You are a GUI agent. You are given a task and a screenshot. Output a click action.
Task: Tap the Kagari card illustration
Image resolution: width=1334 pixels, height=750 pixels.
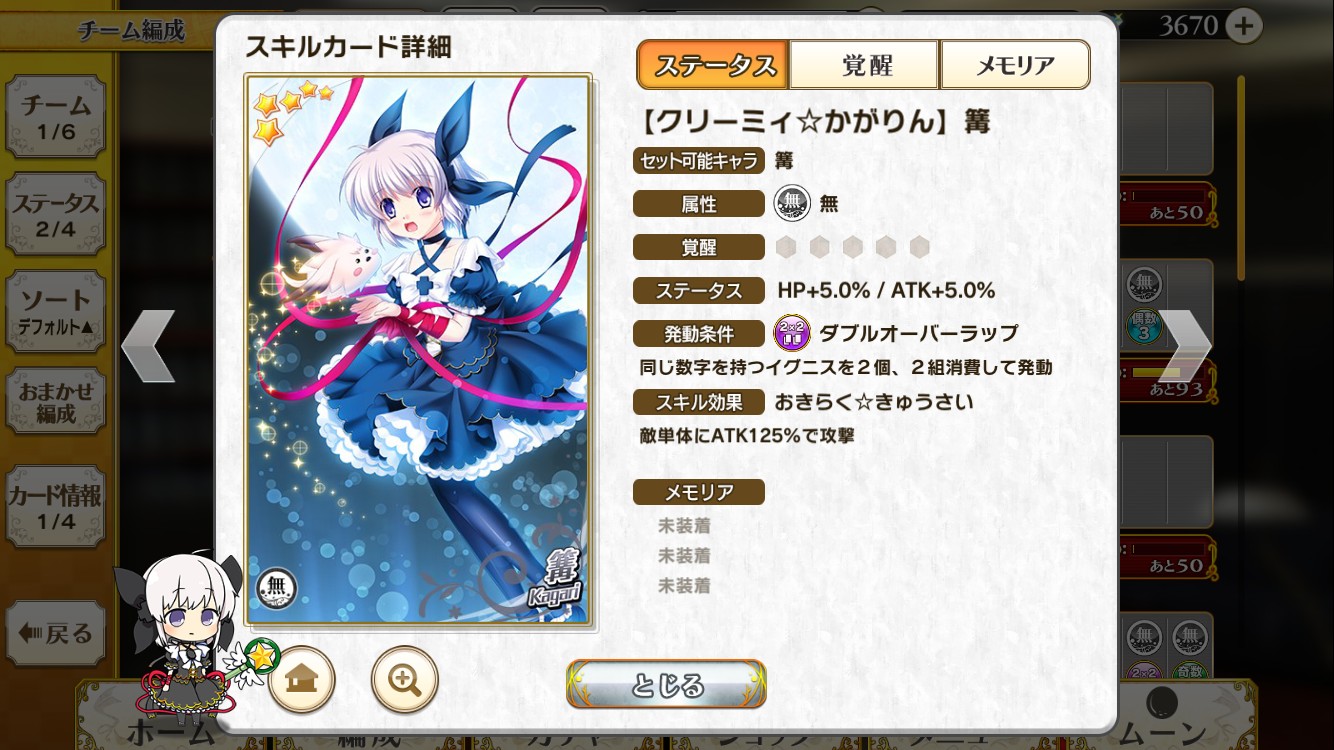pos(418,349)
